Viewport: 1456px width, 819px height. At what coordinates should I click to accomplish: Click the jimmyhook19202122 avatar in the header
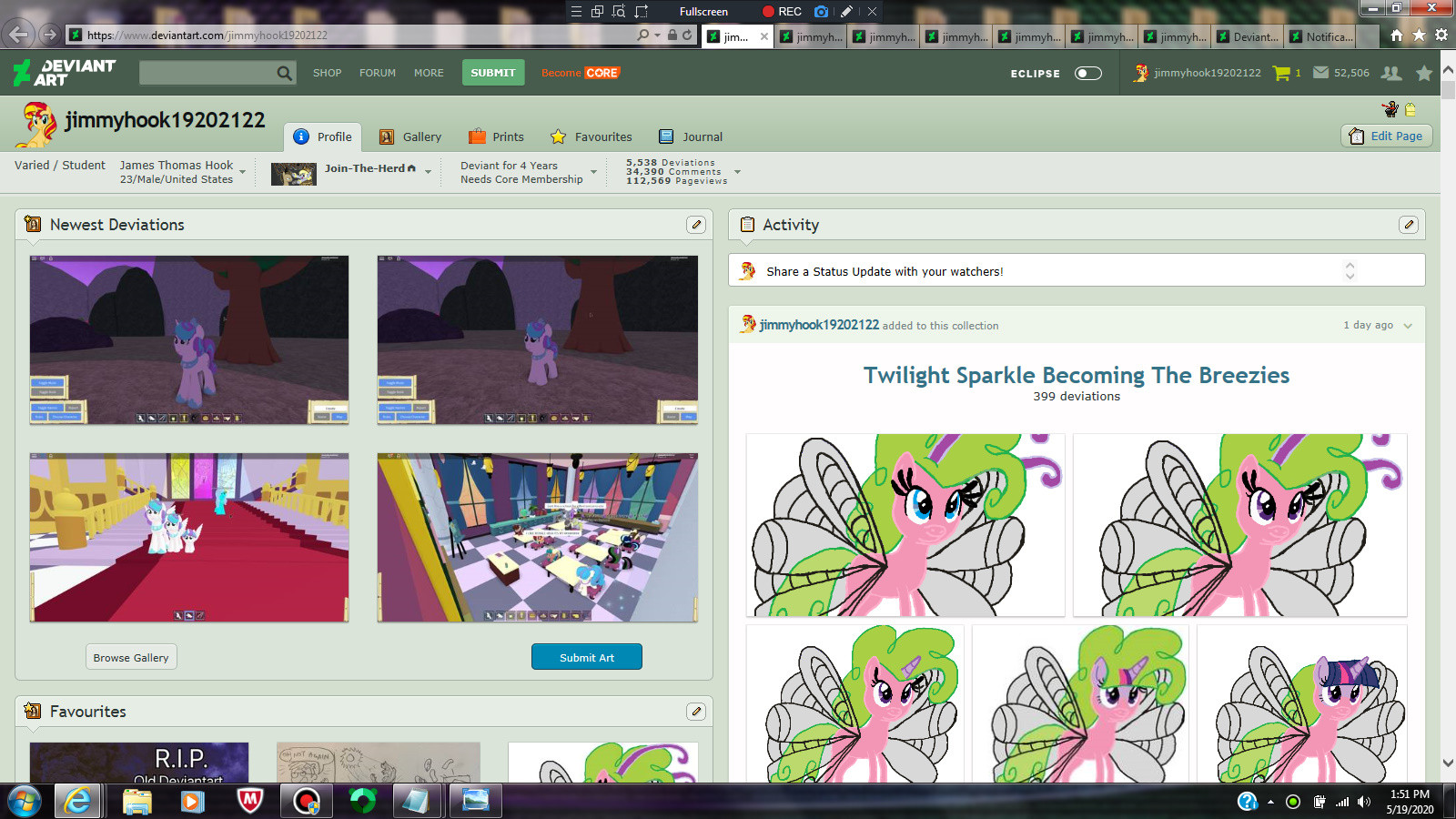click(1140, 73)
